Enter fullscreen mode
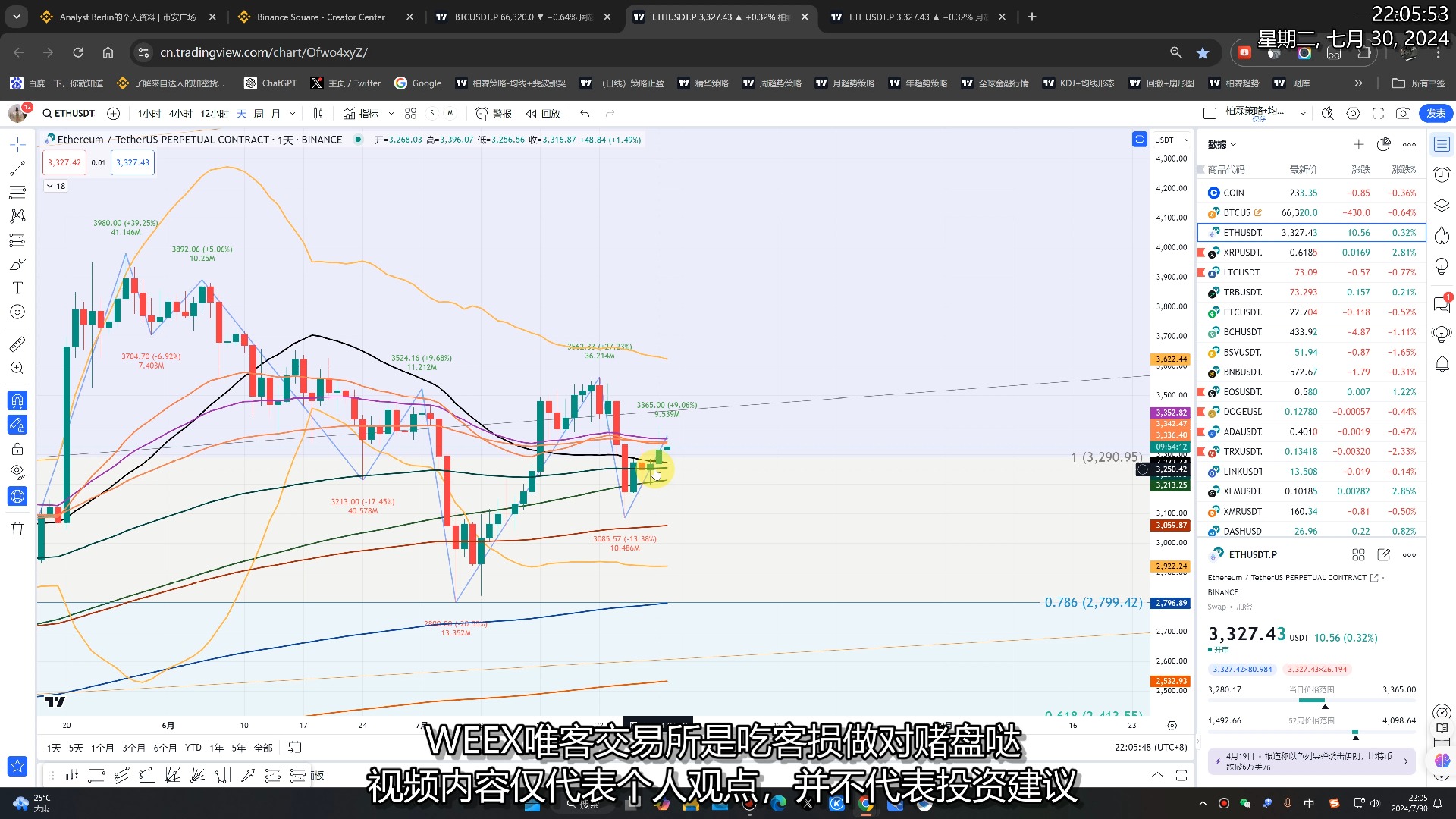1456x819 pixels. point(1379,114)
